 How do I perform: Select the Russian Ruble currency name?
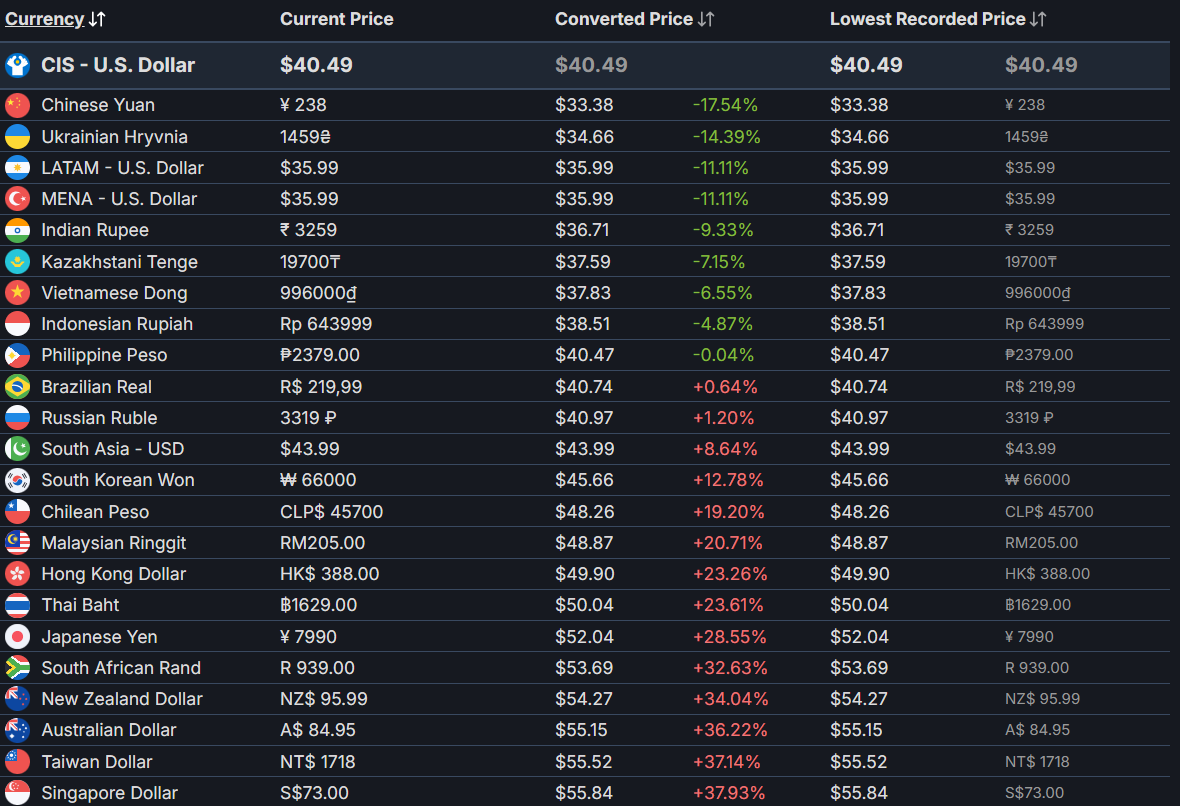coord(99,418)
